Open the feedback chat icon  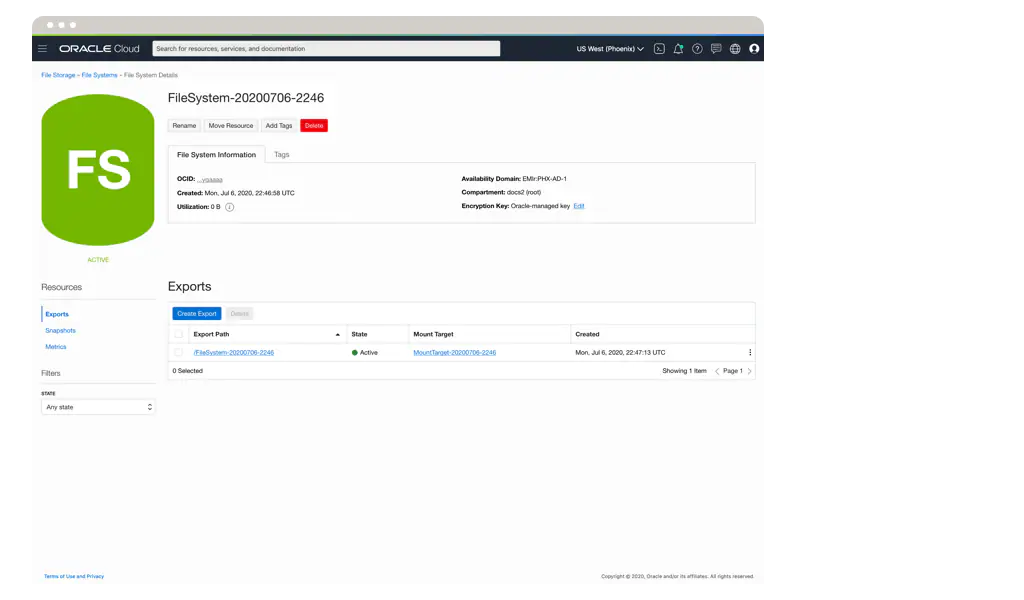click(x=716, y=48)
